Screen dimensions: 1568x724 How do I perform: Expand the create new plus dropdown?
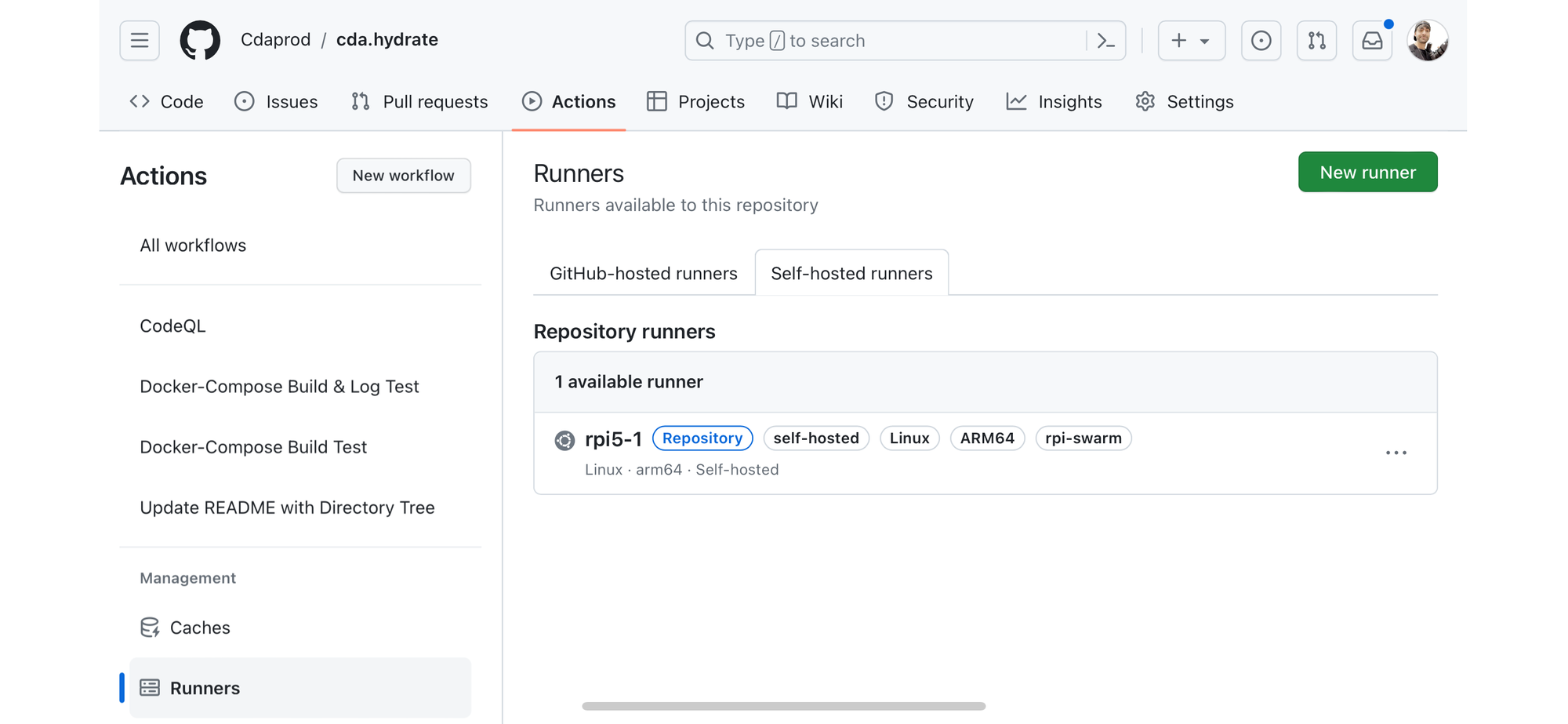(1191, 41)
